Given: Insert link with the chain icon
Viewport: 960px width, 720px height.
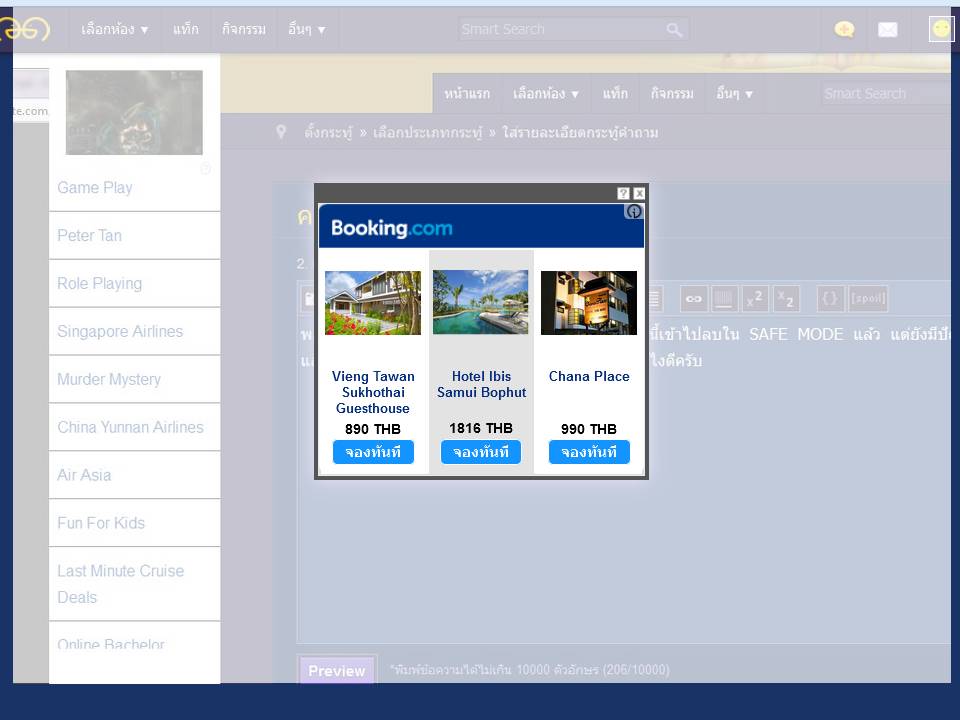Looking at the screenshot, I should tap(694, 299).
